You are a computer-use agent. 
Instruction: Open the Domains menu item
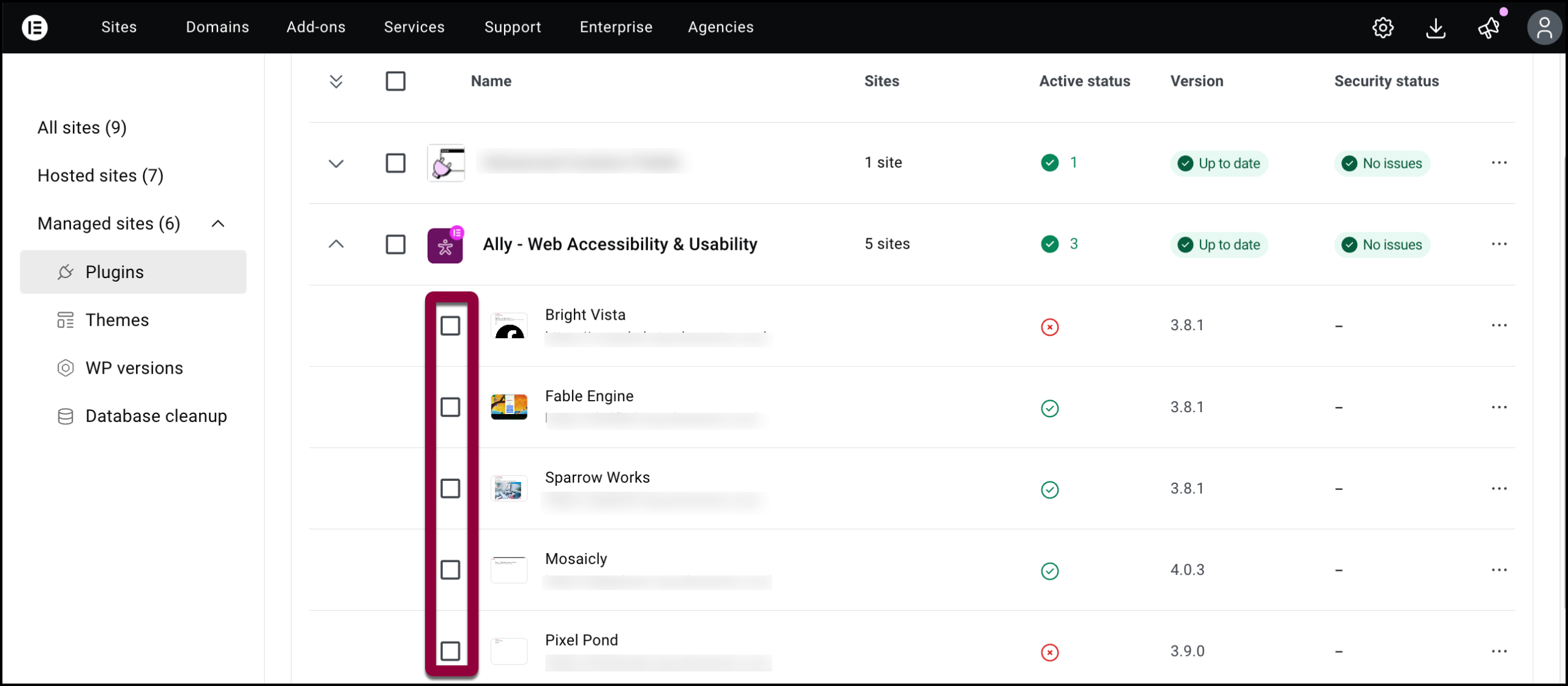click(217, 27)
